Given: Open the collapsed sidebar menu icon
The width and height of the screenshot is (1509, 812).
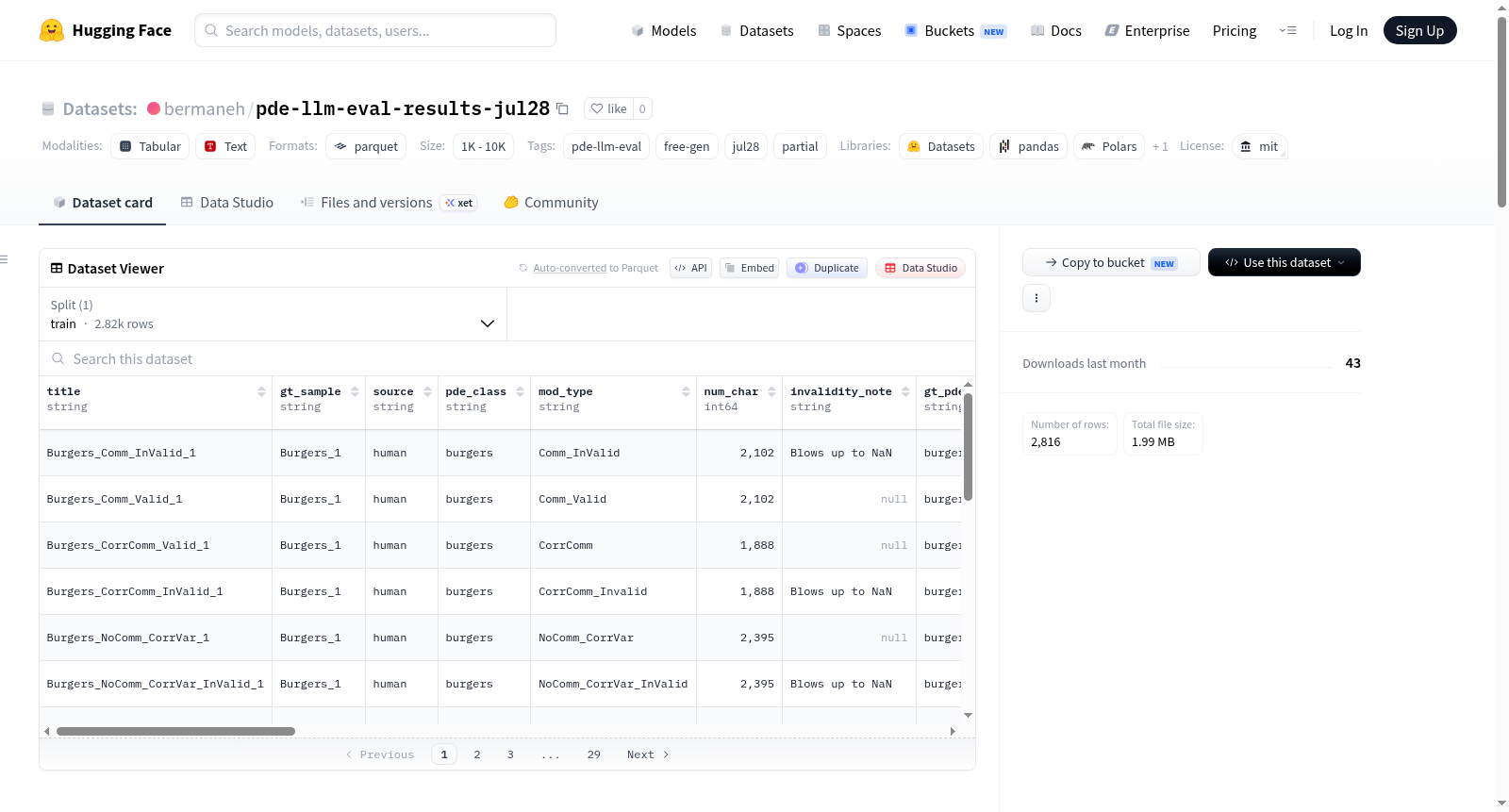Looking at the screenshot, I should point(4,259).
